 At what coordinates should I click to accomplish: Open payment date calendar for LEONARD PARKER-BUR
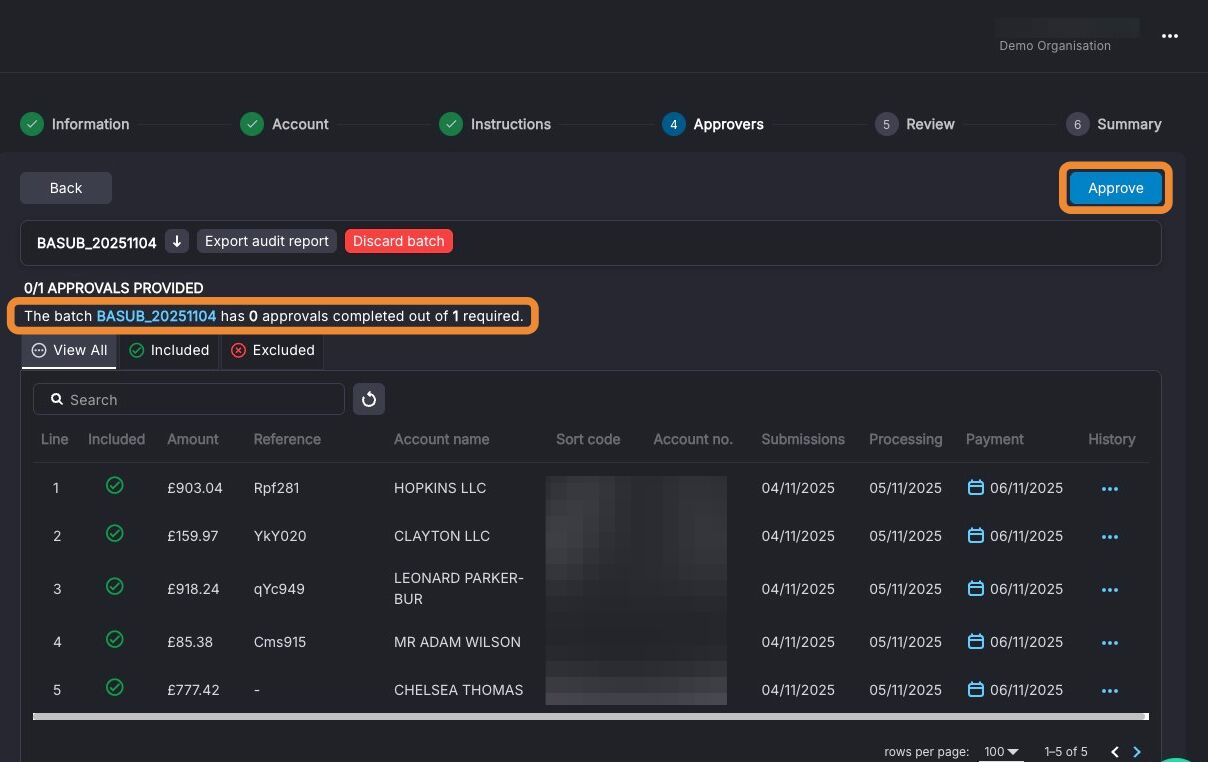pyautogui.click(x=976, y=588)
